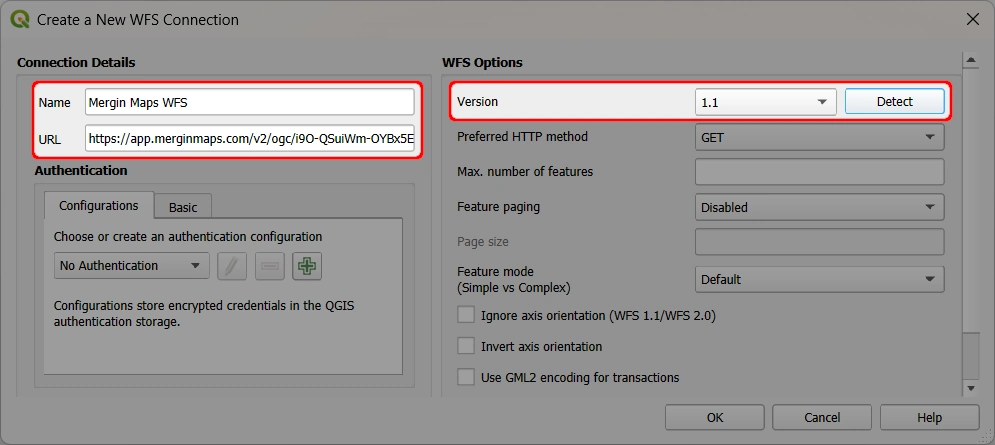Click the 'Page size' label
The width and height of the screenshot is (995, 445).
(x=482, y=242)
